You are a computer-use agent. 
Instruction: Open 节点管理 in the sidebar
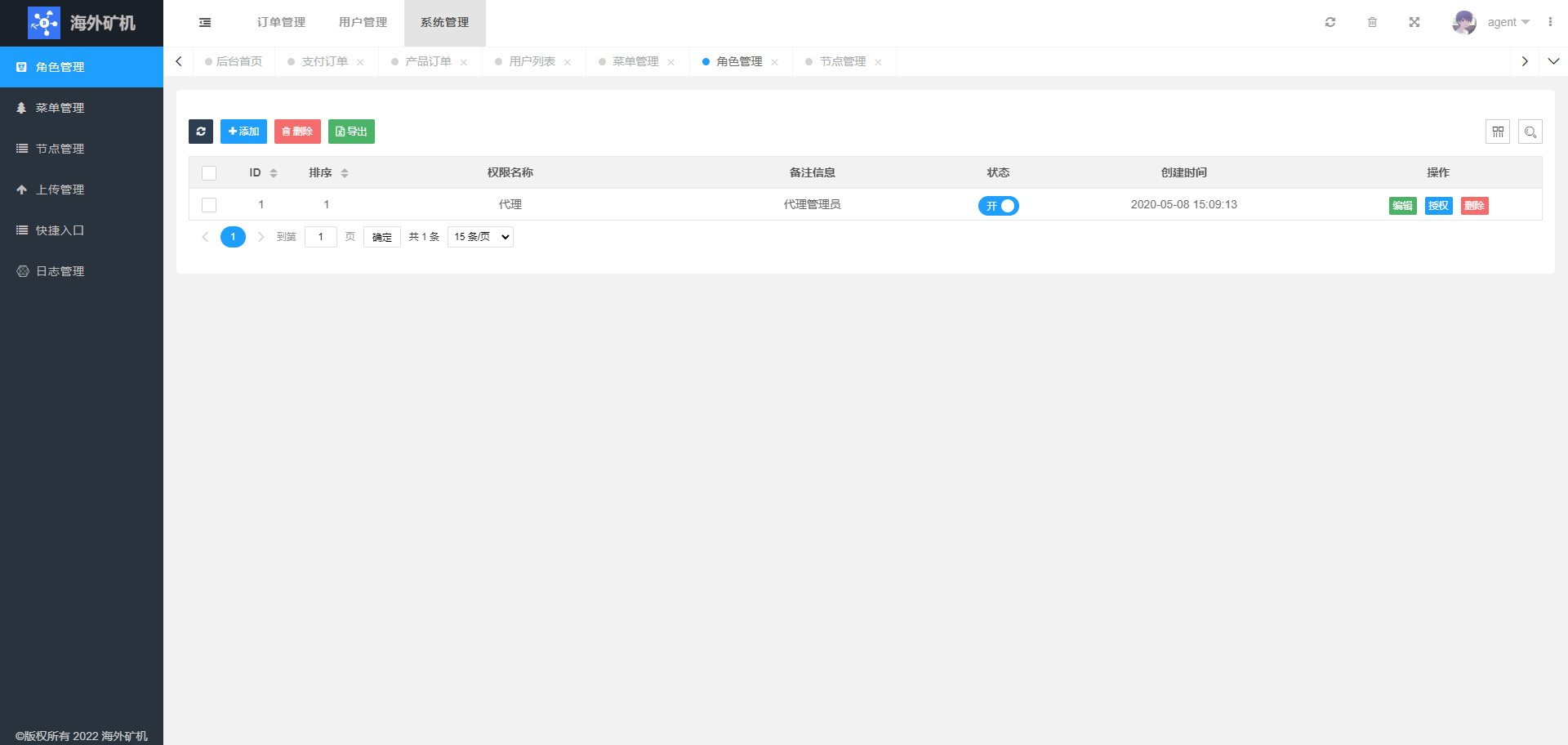[x=82, y=149]
